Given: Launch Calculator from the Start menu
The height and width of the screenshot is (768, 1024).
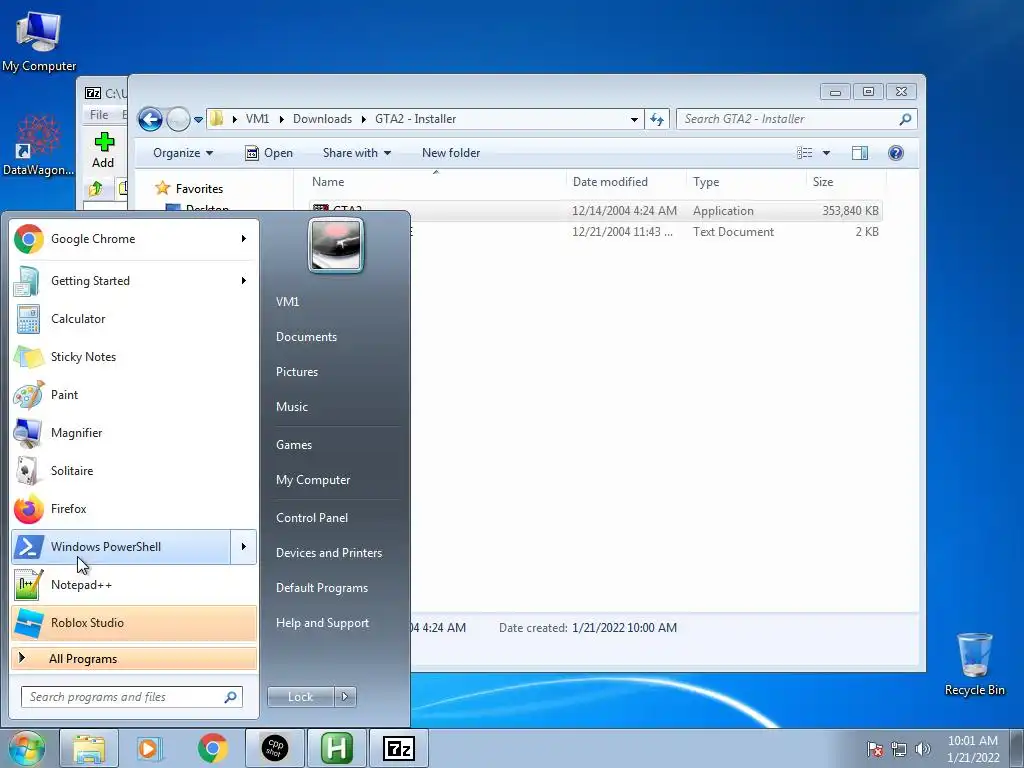Looking at the screenshot, I should point(134,319).
